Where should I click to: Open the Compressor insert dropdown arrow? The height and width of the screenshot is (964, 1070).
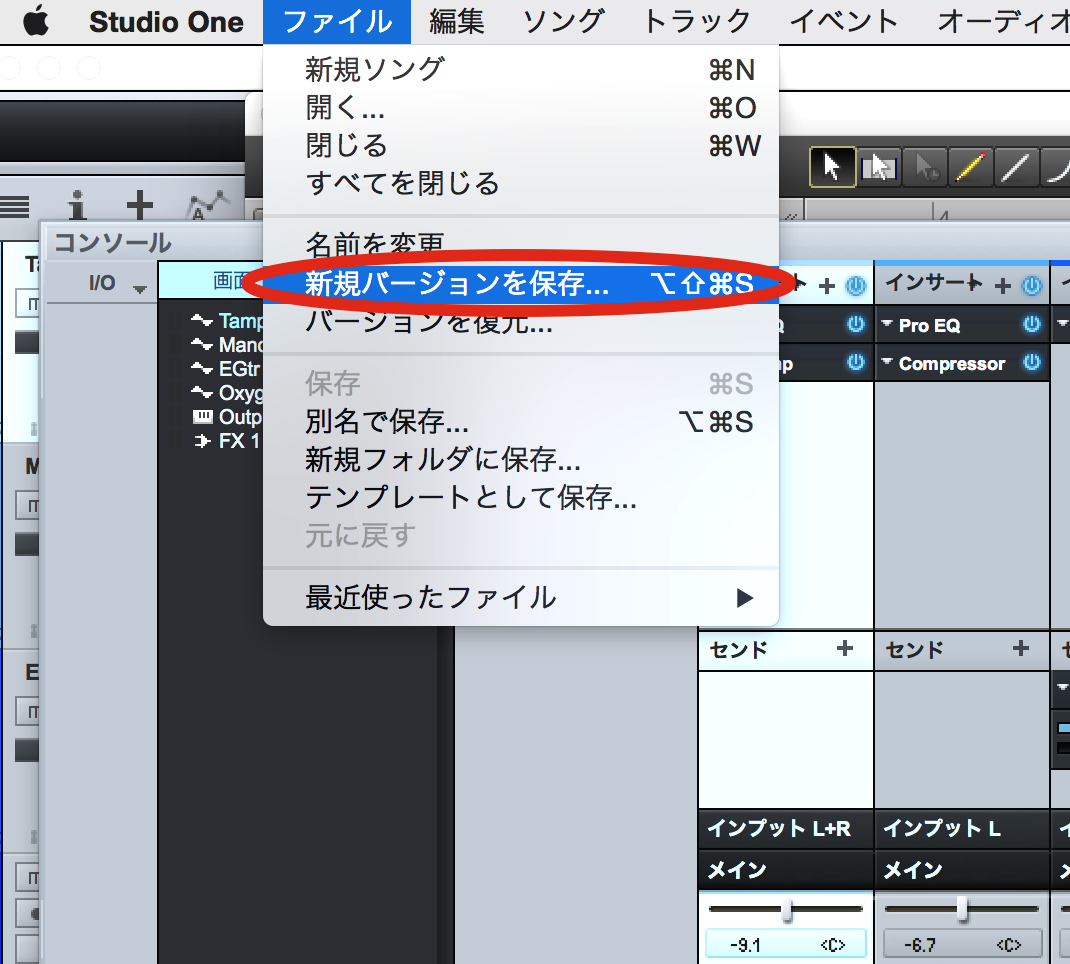point(887,362)
